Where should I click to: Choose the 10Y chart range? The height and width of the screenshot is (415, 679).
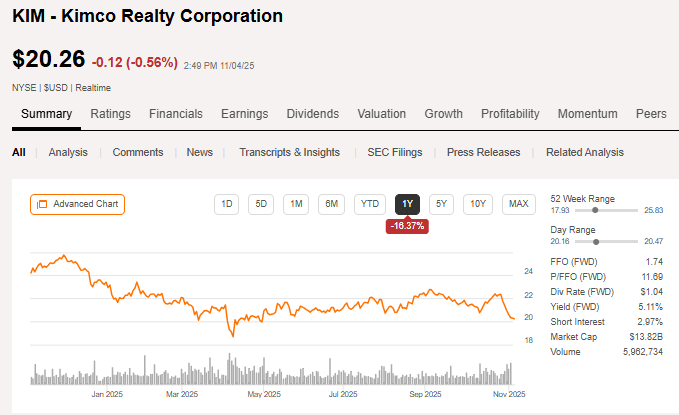[478, 204]
